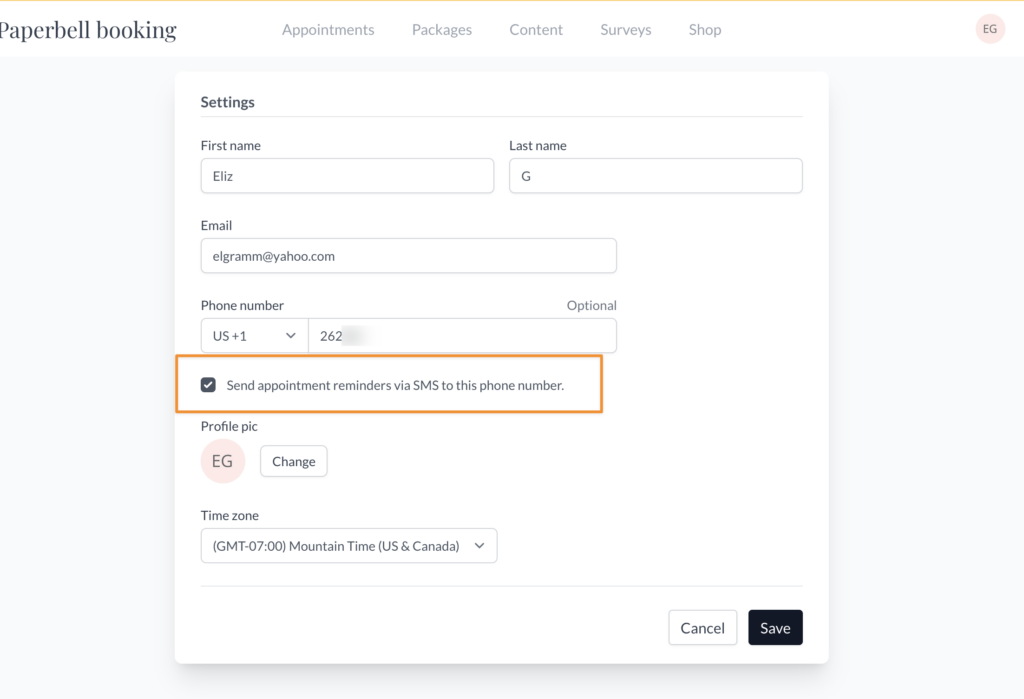Select the Email input field
This screenshot has width=1024, height=699.
tap(408, 256)
